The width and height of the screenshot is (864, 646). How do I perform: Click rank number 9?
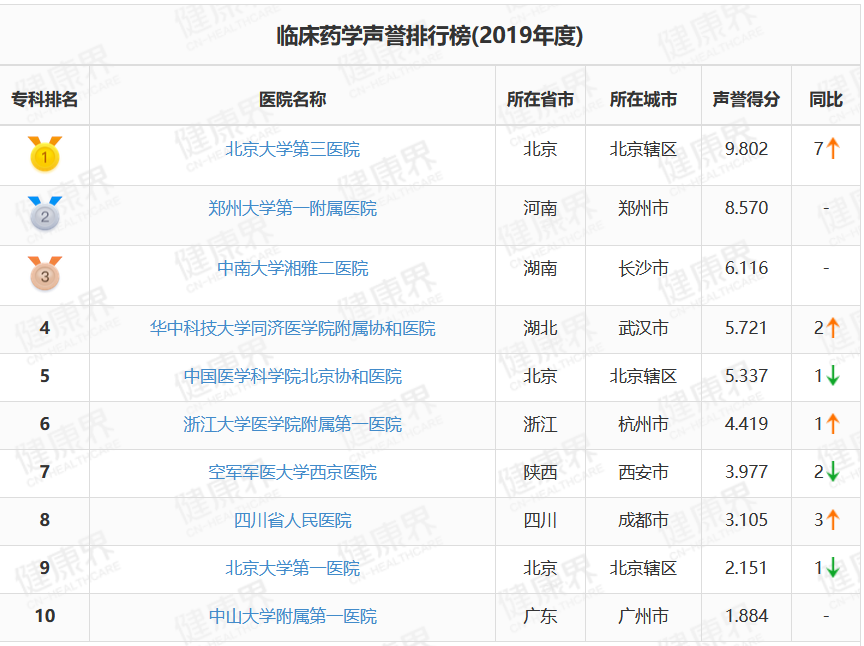45,568
